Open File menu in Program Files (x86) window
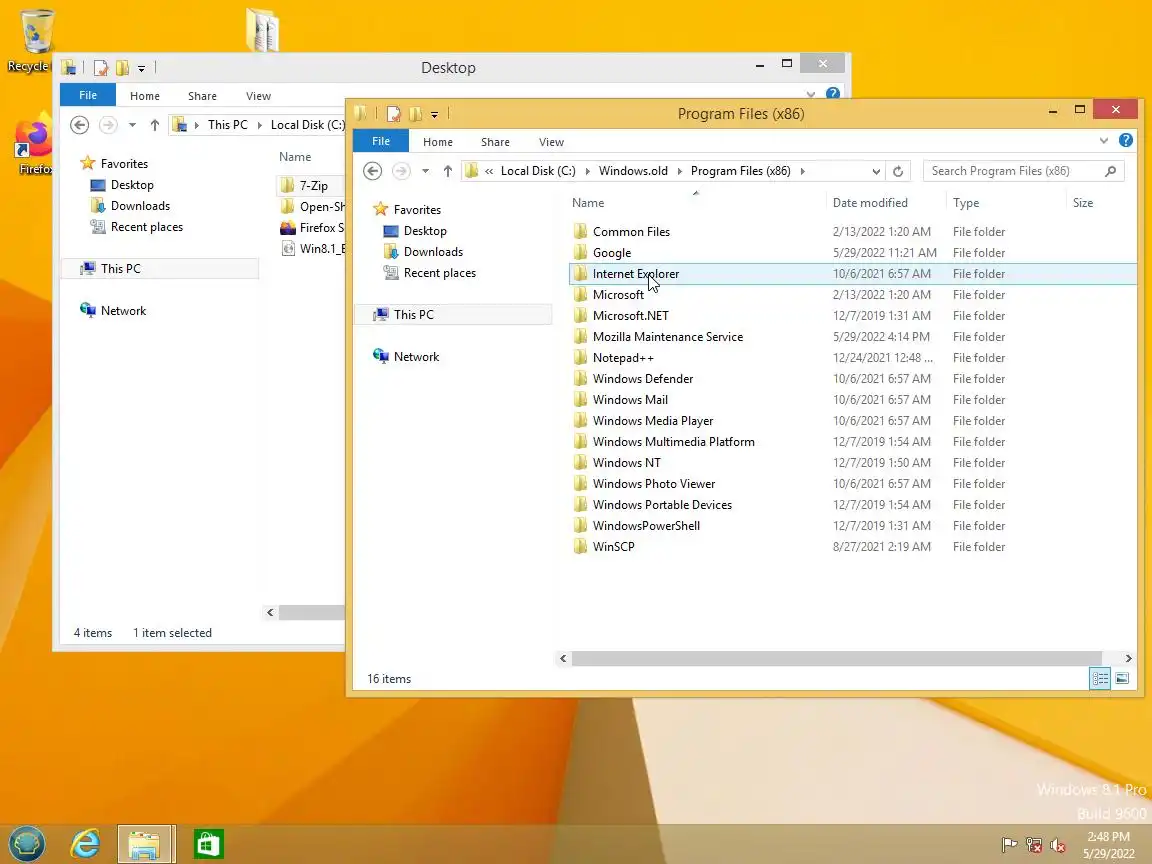Viewport: 1152px width, 864px height. point(381,141)
